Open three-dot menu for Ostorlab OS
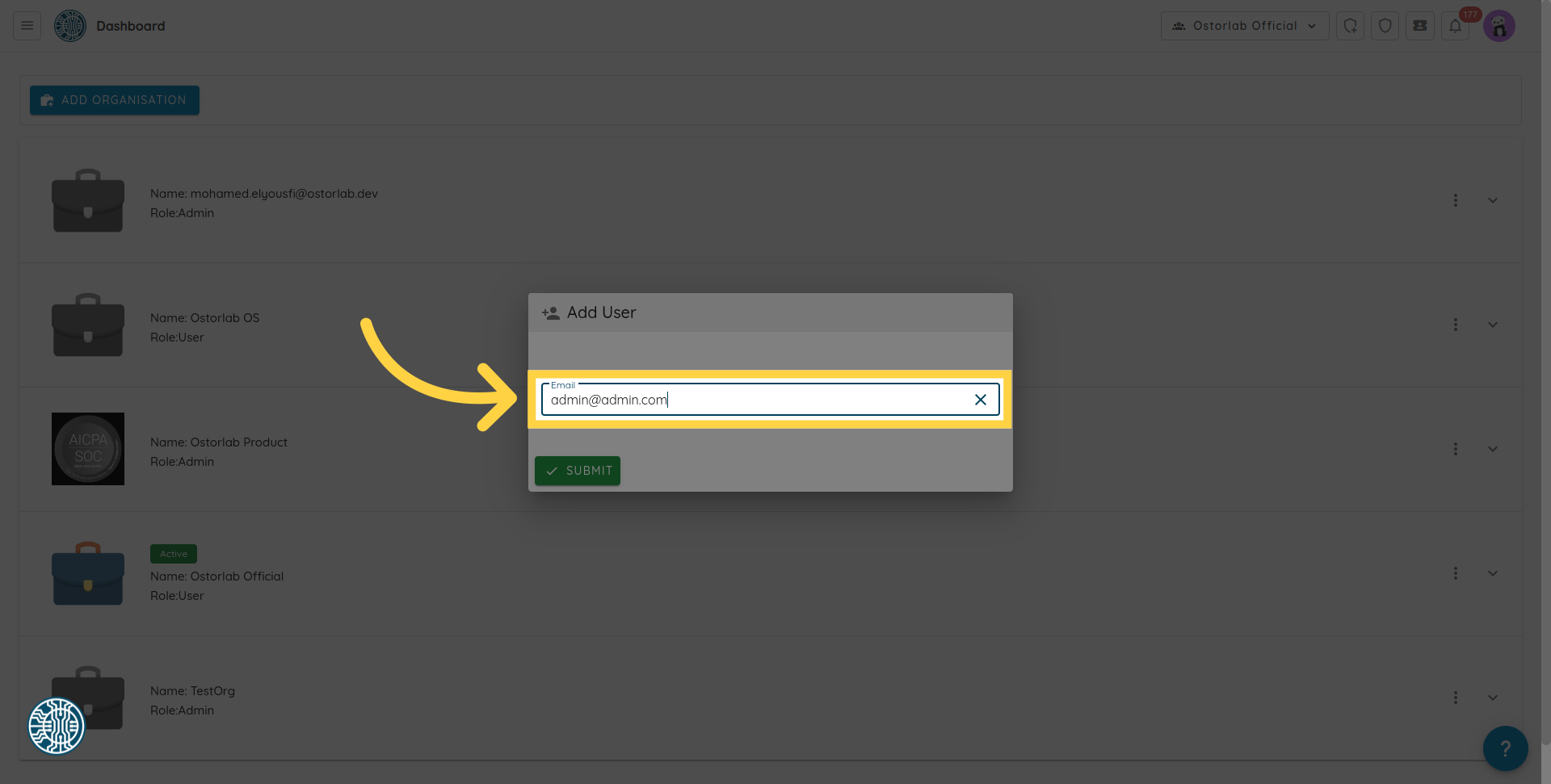1551x784 pixels. click(x=1455, y=325)
